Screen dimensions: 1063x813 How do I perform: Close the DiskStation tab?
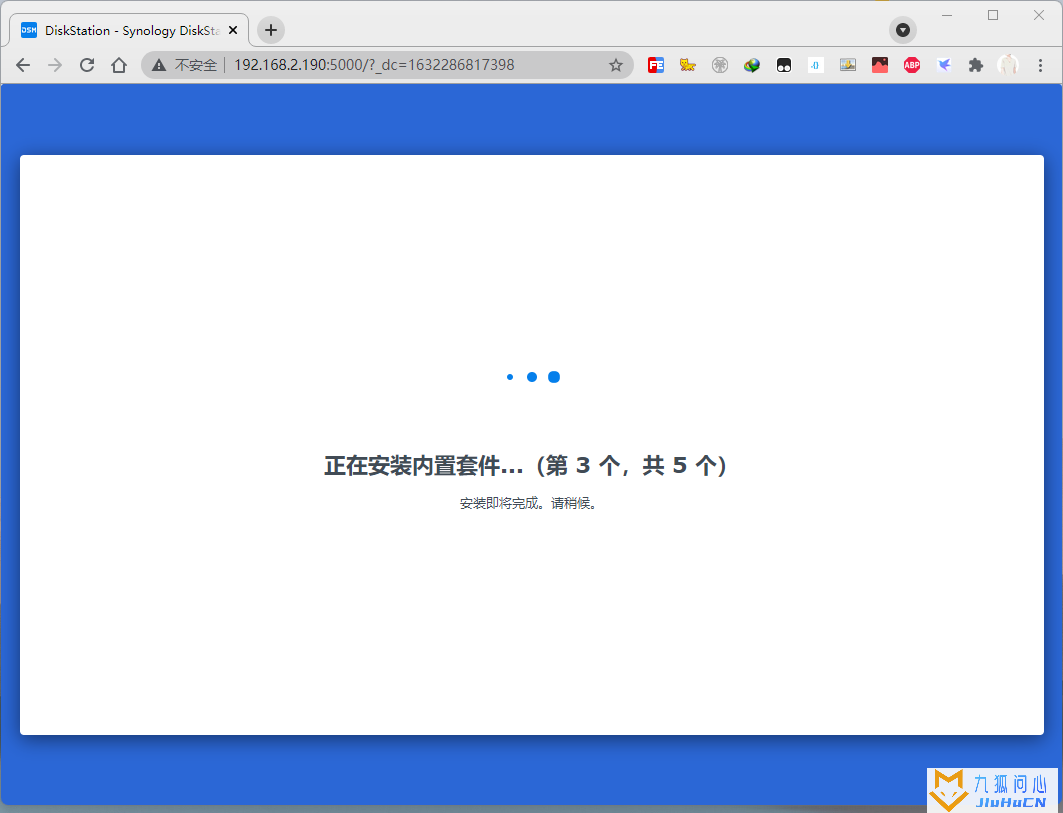tap(233, 30)
